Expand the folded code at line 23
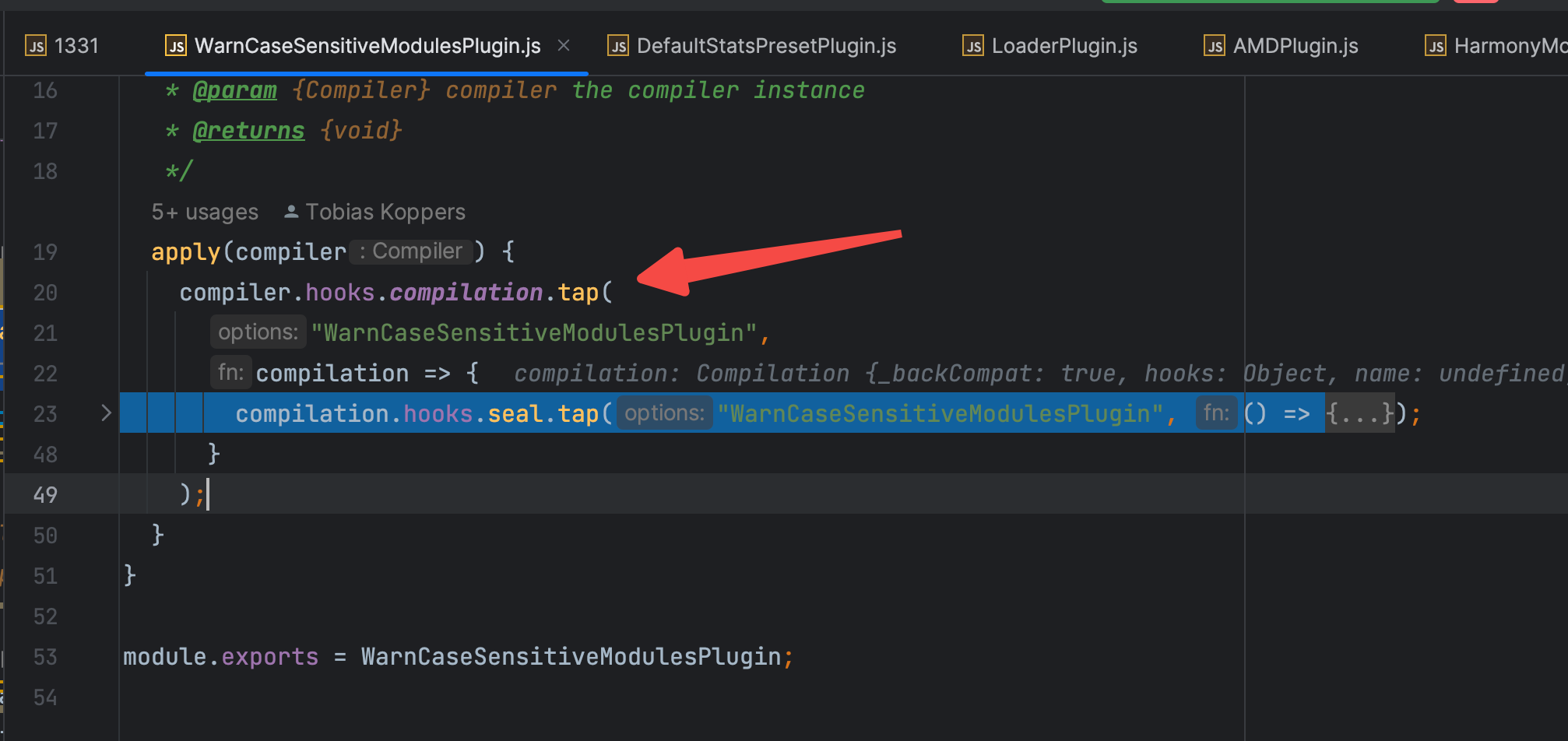This screenshot has width=1568, height=741. pos(107,413)
